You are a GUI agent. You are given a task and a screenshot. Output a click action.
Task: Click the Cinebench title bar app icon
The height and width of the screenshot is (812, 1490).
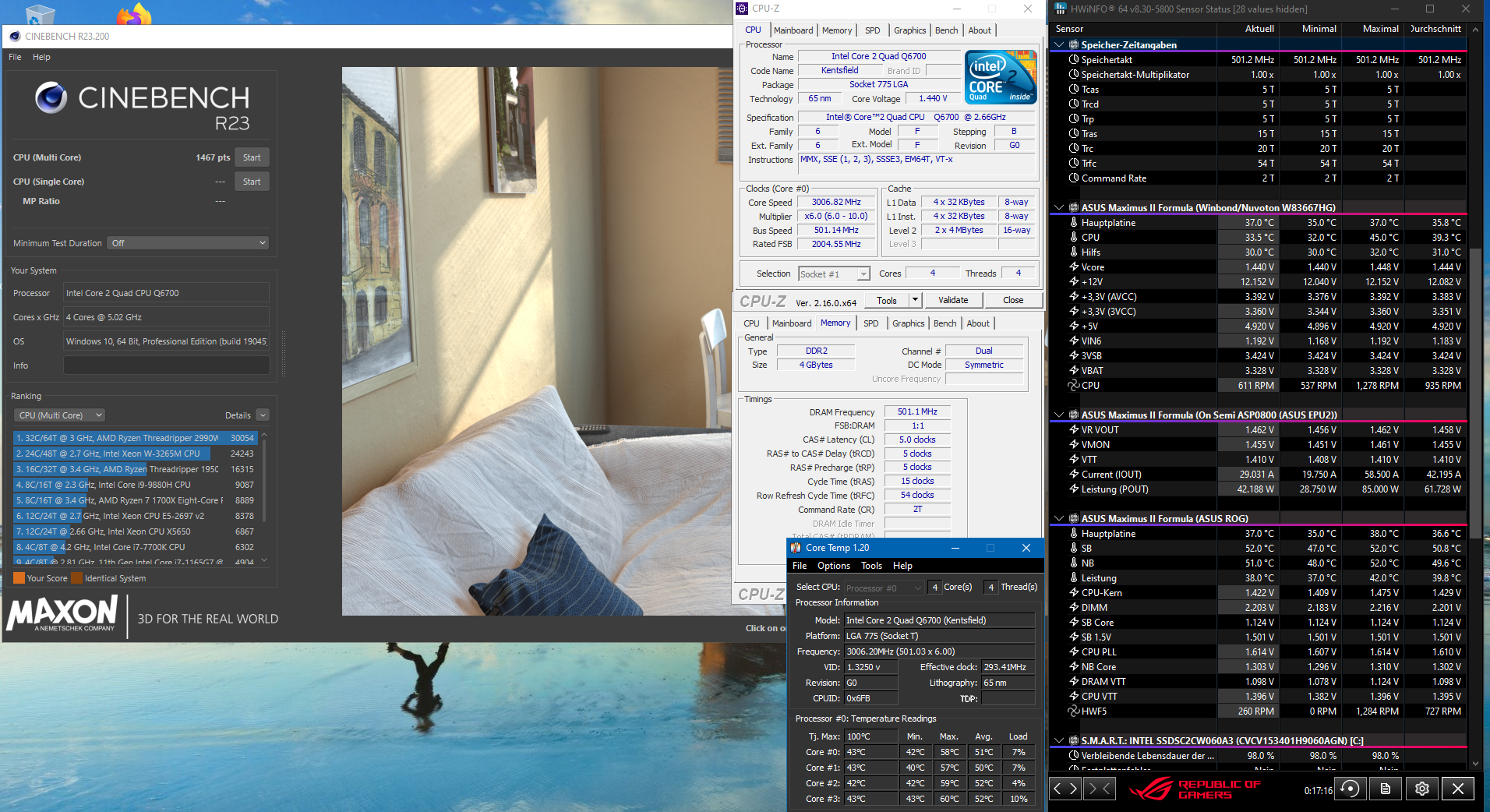coord(15,37)
